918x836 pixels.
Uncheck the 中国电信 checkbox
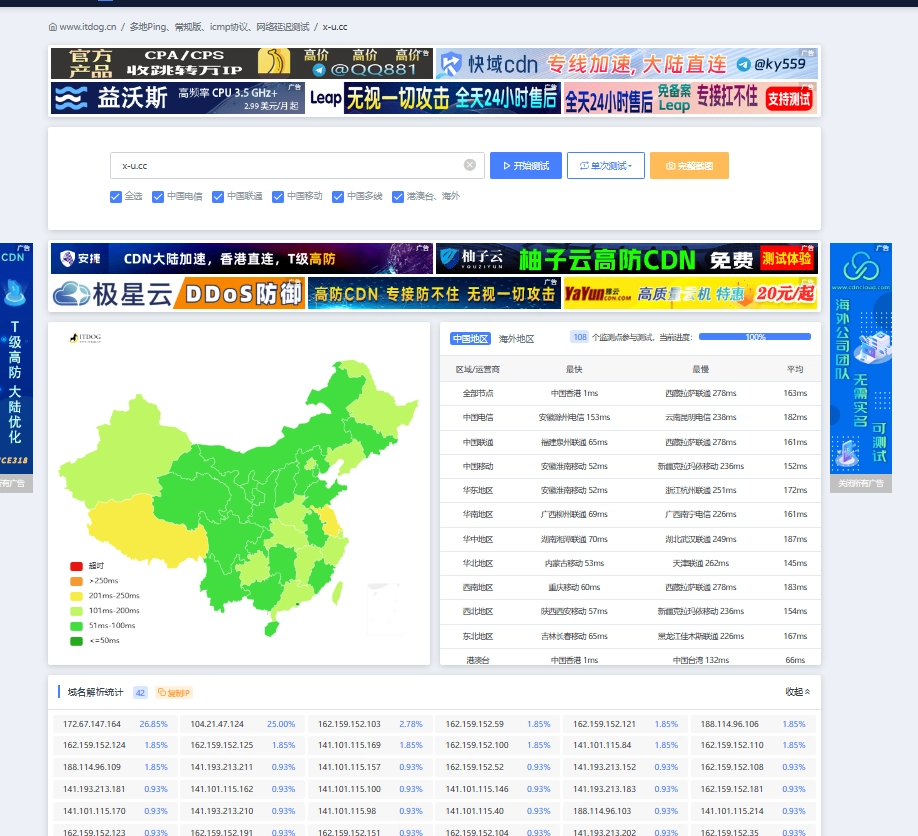click(158, 197)
